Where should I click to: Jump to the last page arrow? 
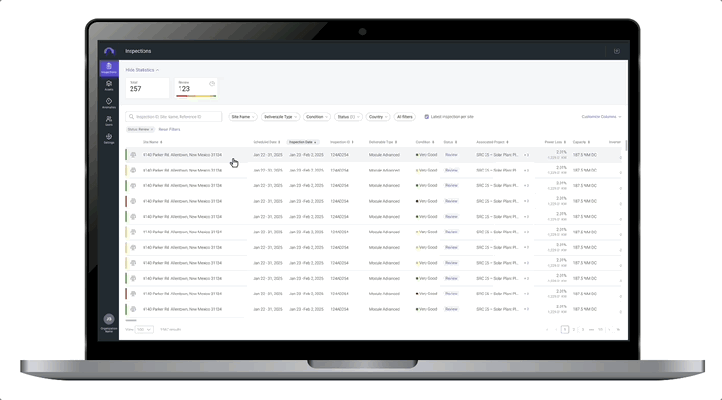pyautogui.click(x=618, y=330)
